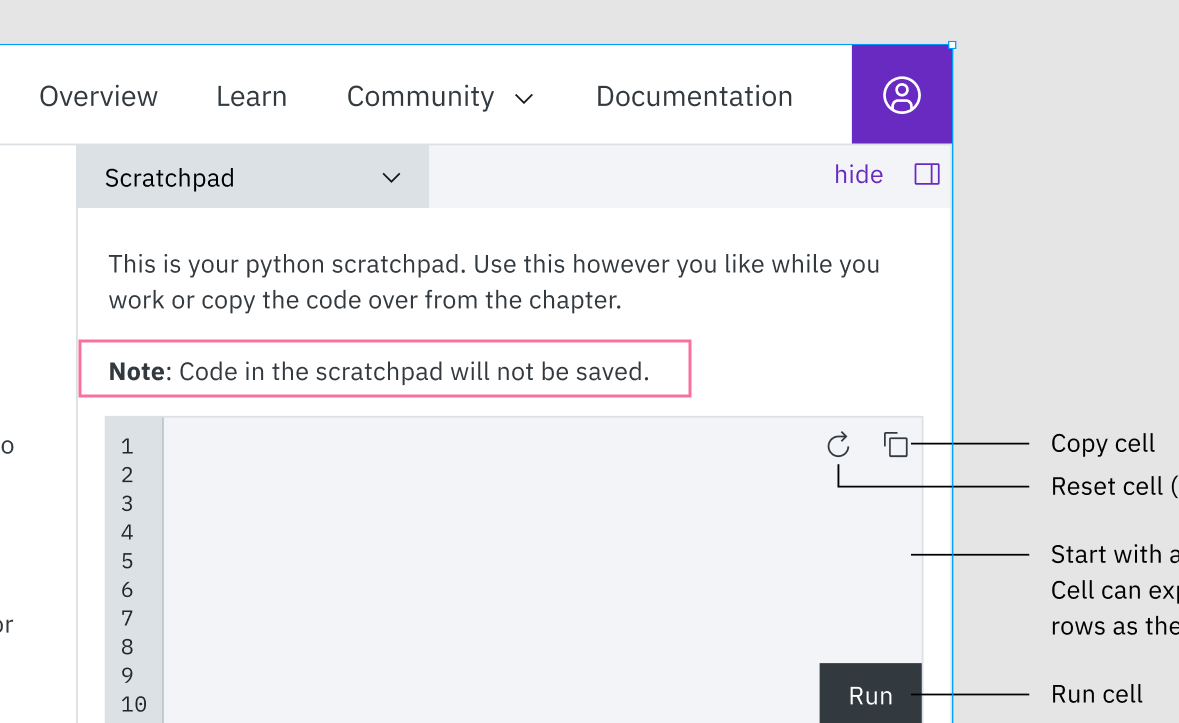Click the side-by-side panel icon beside hide

click(x=925, y=173)
